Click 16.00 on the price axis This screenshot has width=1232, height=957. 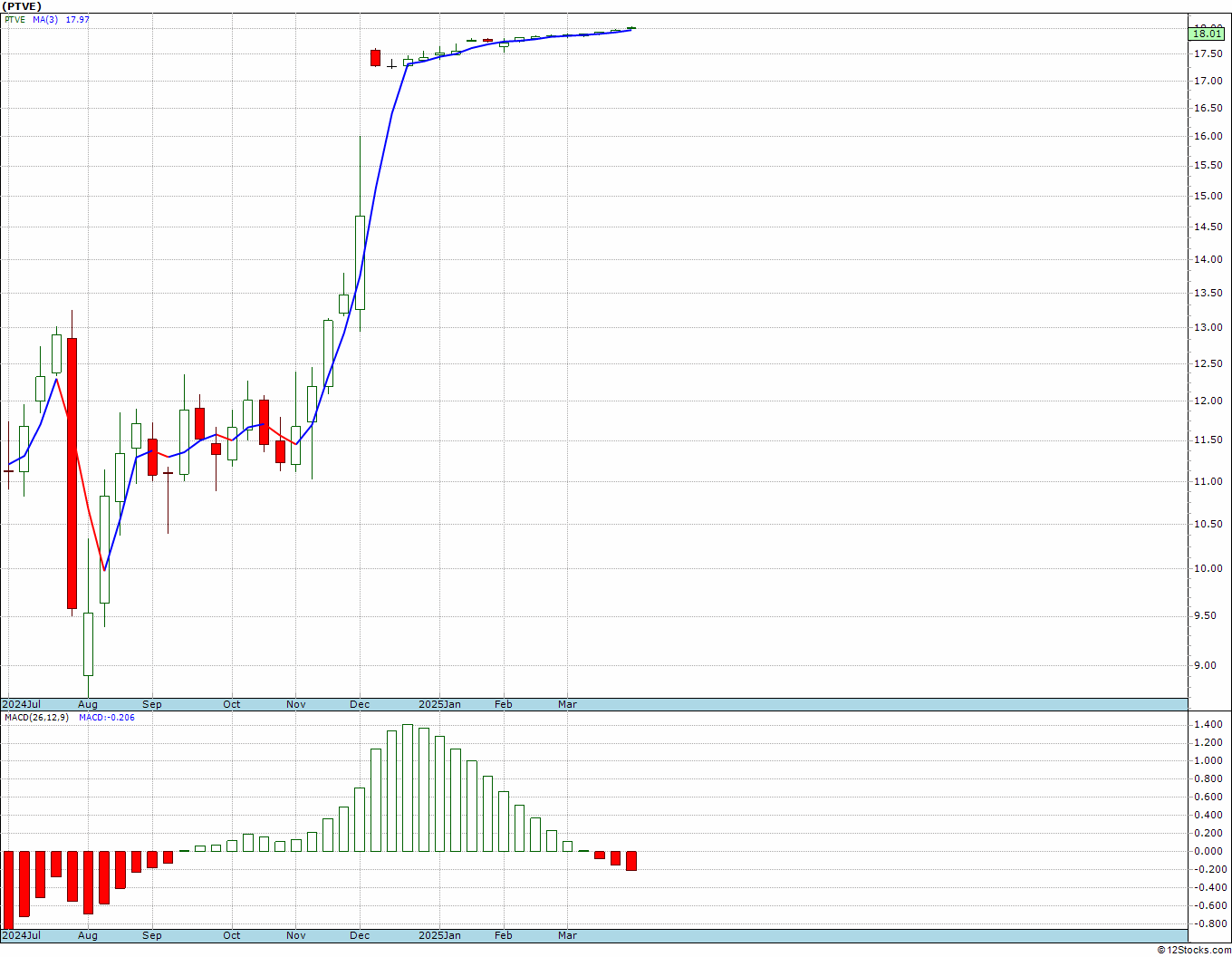point(1208,137)
